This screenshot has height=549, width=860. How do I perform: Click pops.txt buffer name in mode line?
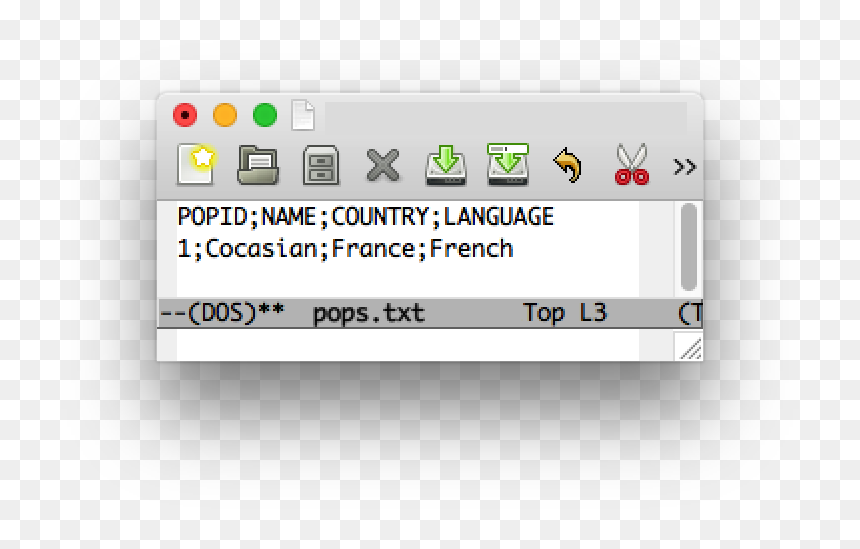[x=369, y=313]
